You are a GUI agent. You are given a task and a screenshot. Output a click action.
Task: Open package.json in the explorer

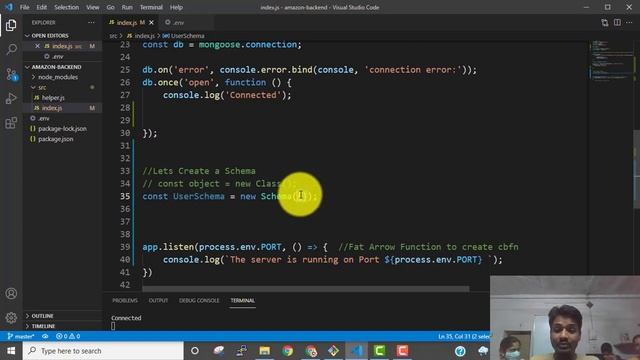[56, 139]
